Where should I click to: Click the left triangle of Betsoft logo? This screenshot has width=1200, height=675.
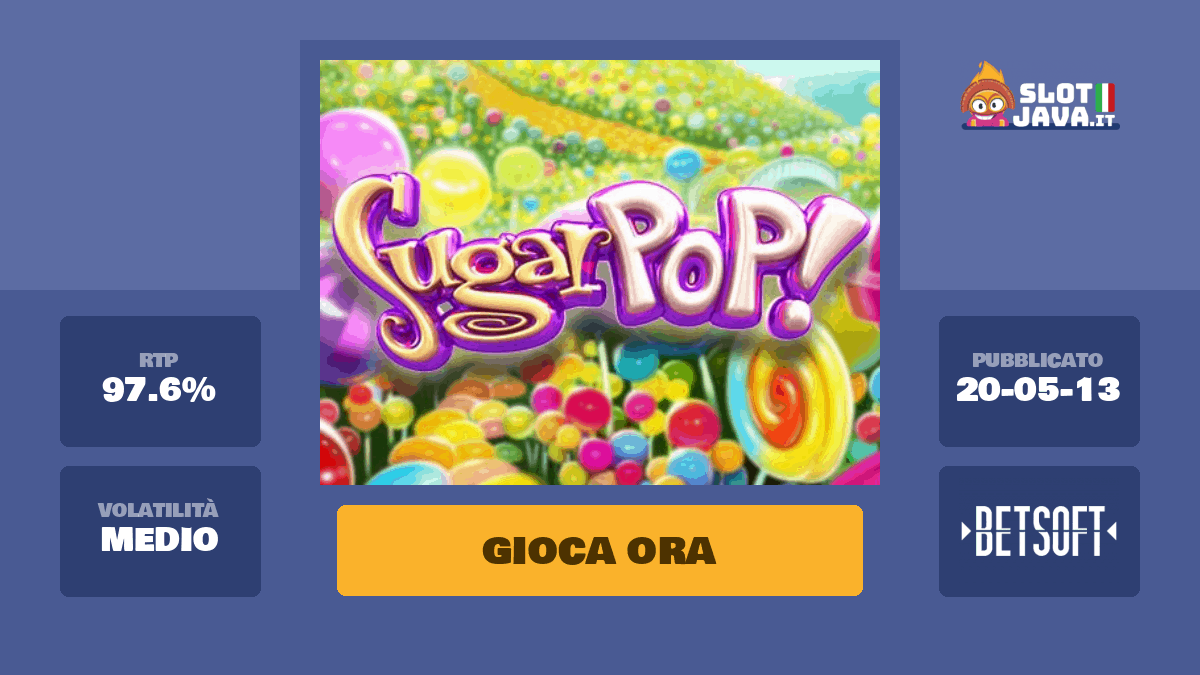tap(966, 532)
